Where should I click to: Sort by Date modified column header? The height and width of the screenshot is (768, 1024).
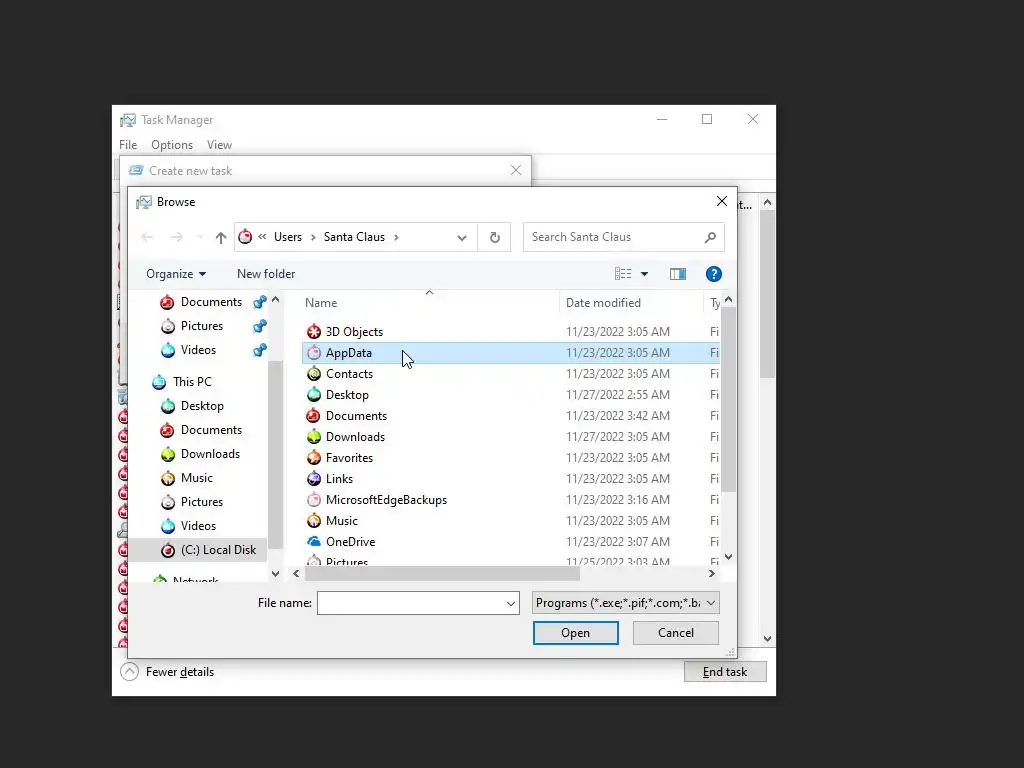pyautogui.click(x=603, y=303)
